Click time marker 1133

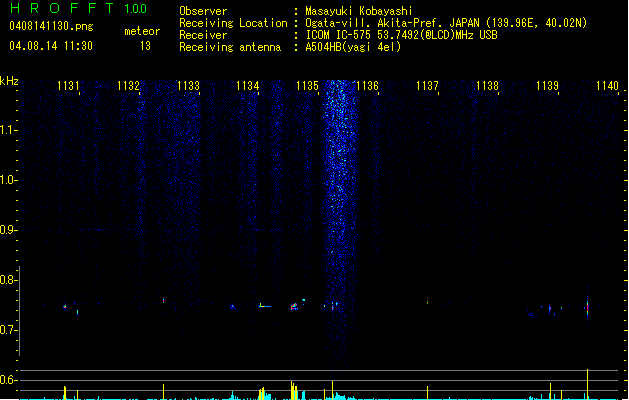[188, 86]
